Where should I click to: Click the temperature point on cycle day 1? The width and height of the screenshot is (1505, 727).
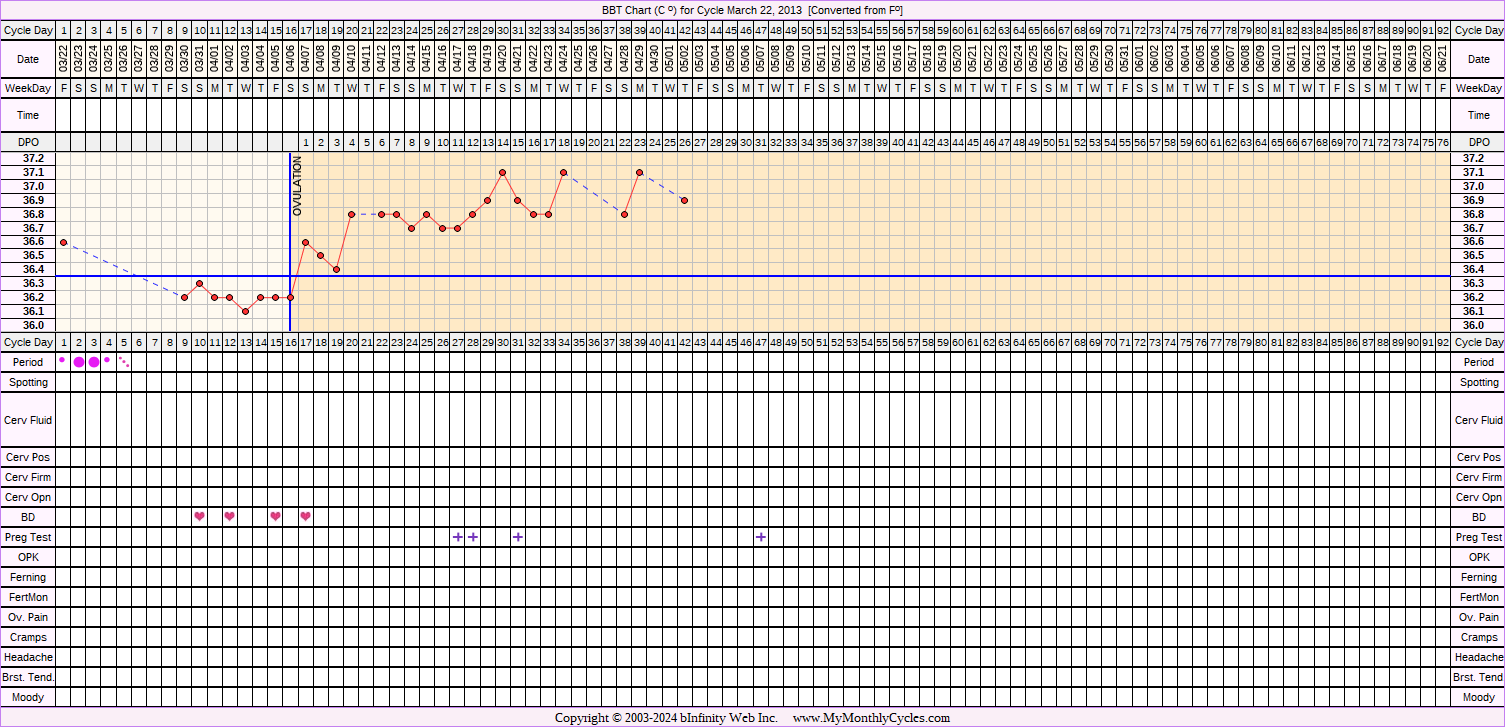(x=63, y=242)
